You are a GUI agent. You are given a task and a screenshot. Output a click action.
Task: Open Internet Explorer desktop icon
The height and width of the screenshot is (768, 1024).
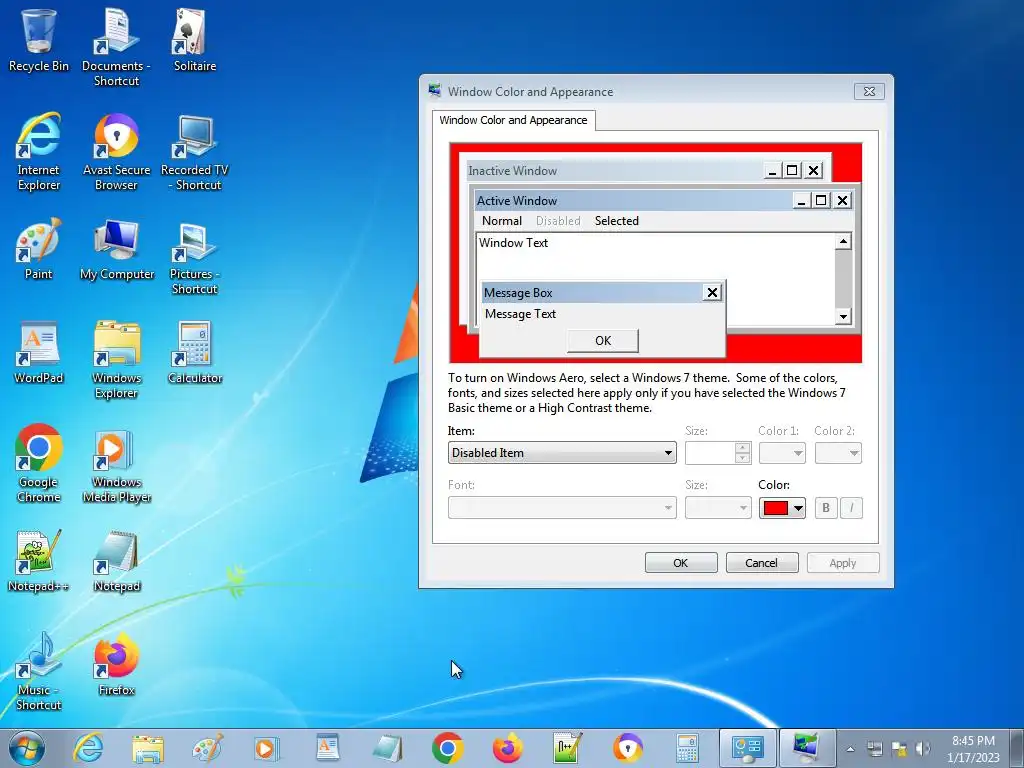(x=39, y=152)
